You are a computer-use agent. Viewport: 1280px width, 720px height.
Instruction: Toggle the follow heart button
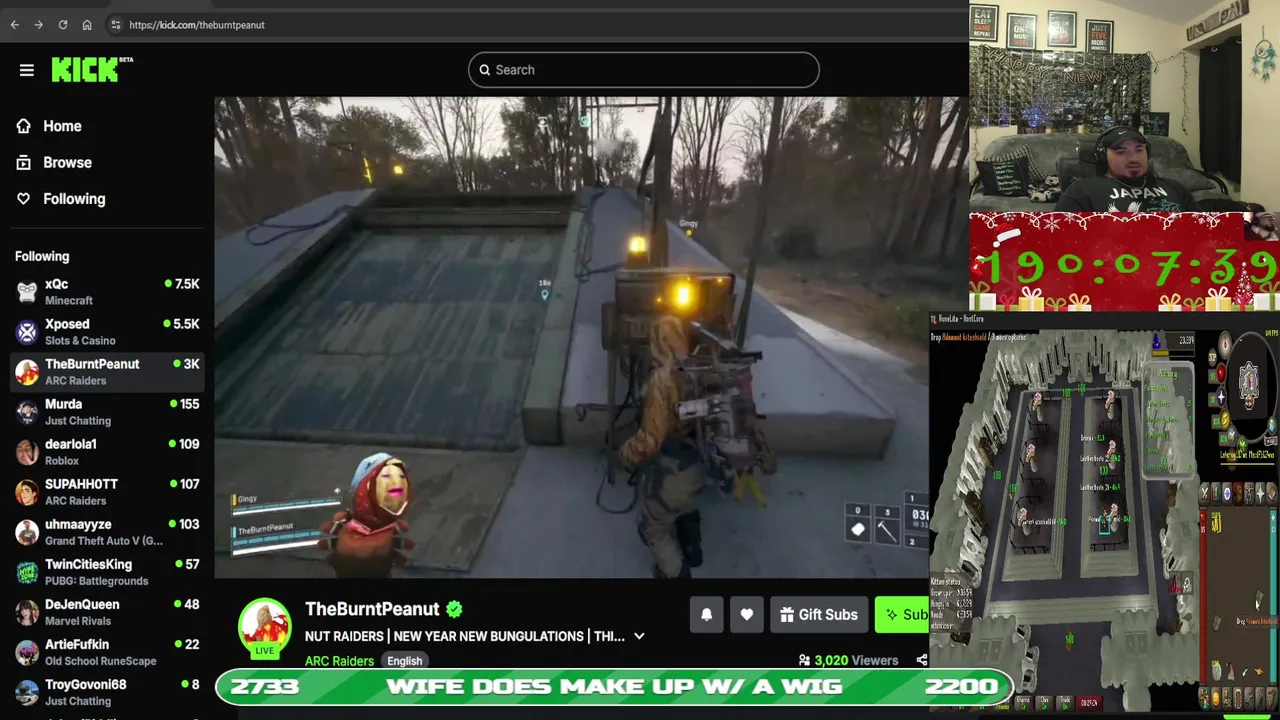(x=746, y=615)
